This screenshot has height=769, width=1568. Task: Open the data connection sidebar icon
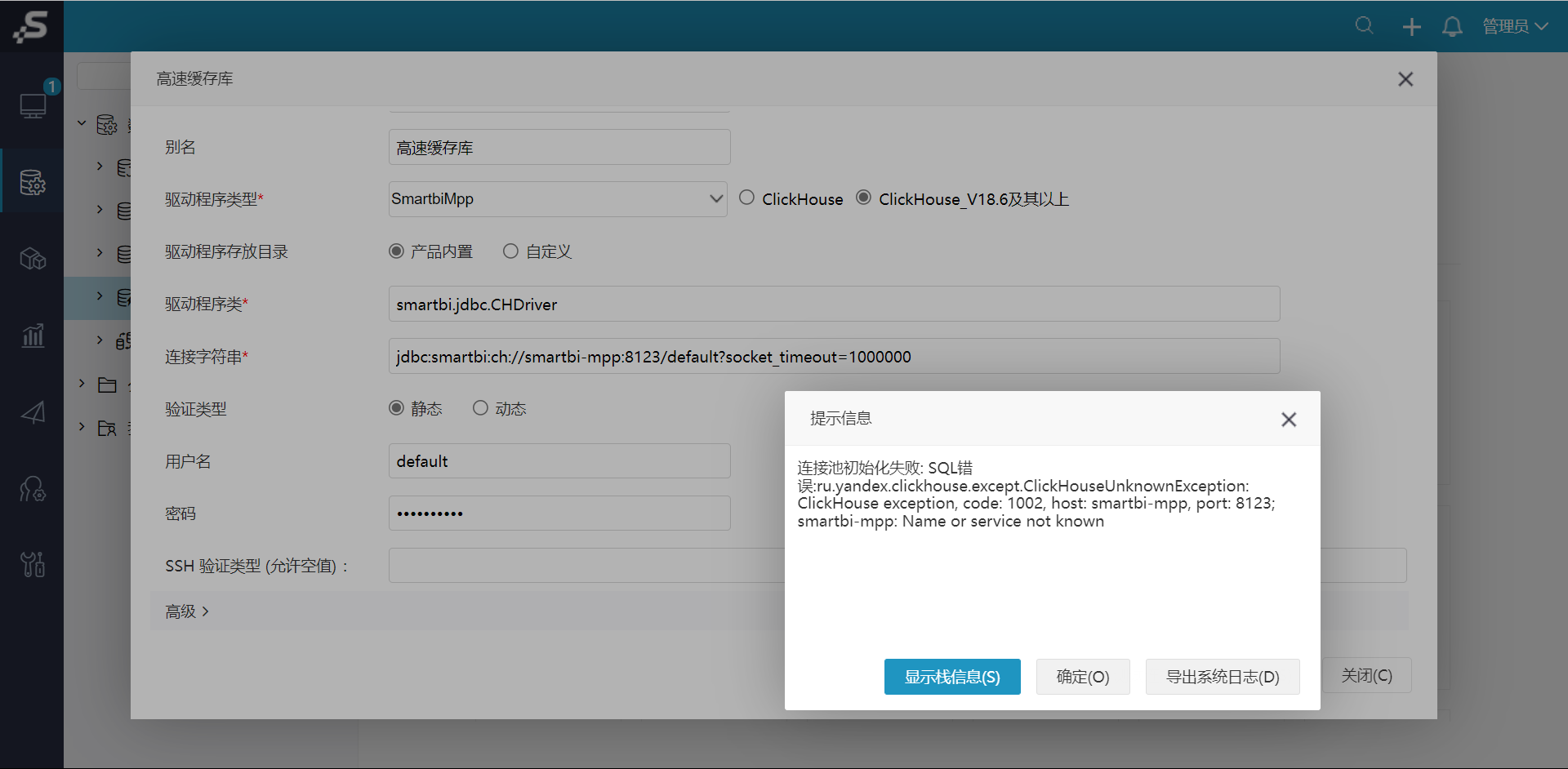click(x=33, y=182)
